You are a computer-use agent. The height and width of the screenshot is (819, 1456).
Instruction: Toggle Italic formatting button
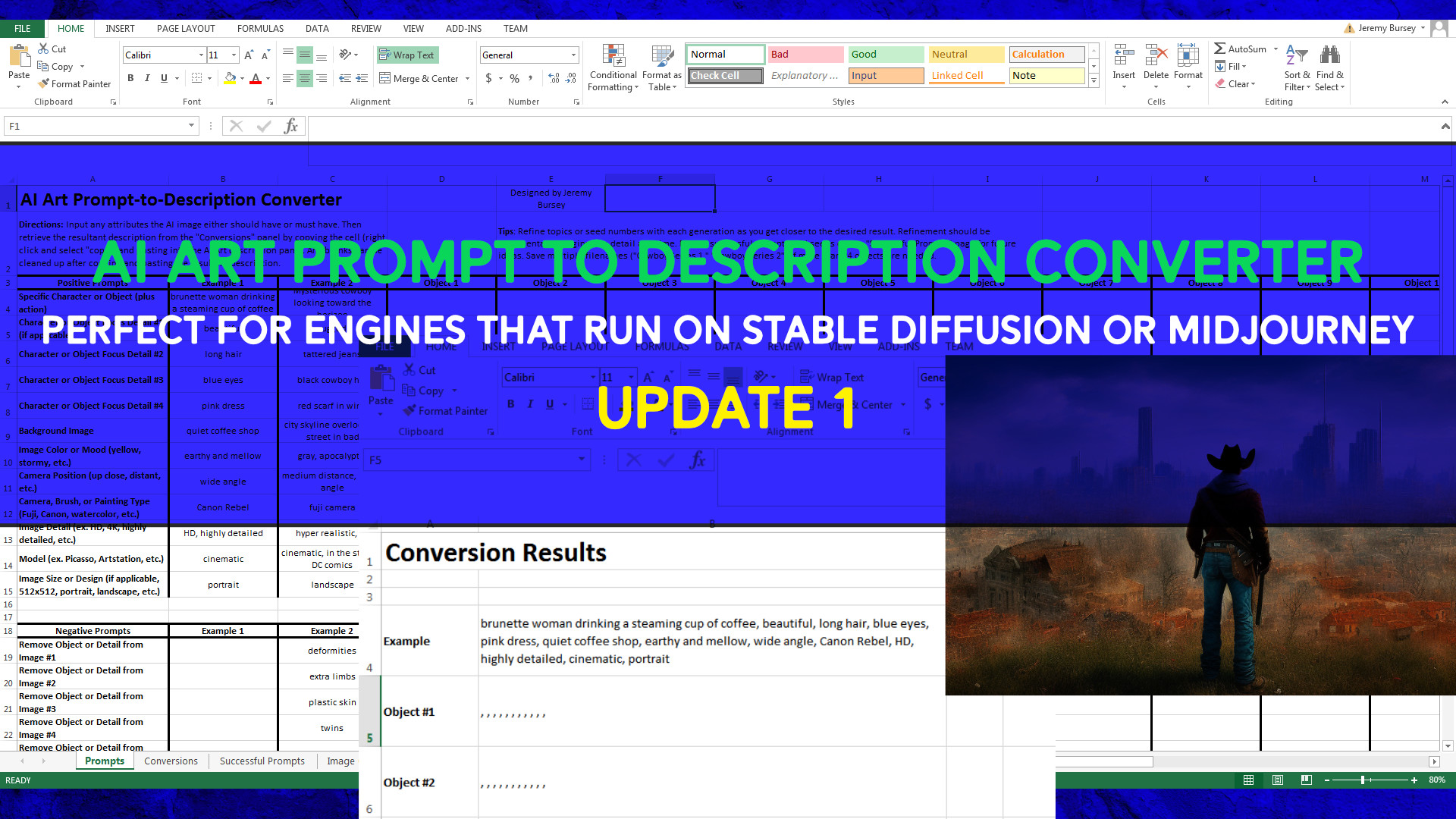[x=147, y=78]
